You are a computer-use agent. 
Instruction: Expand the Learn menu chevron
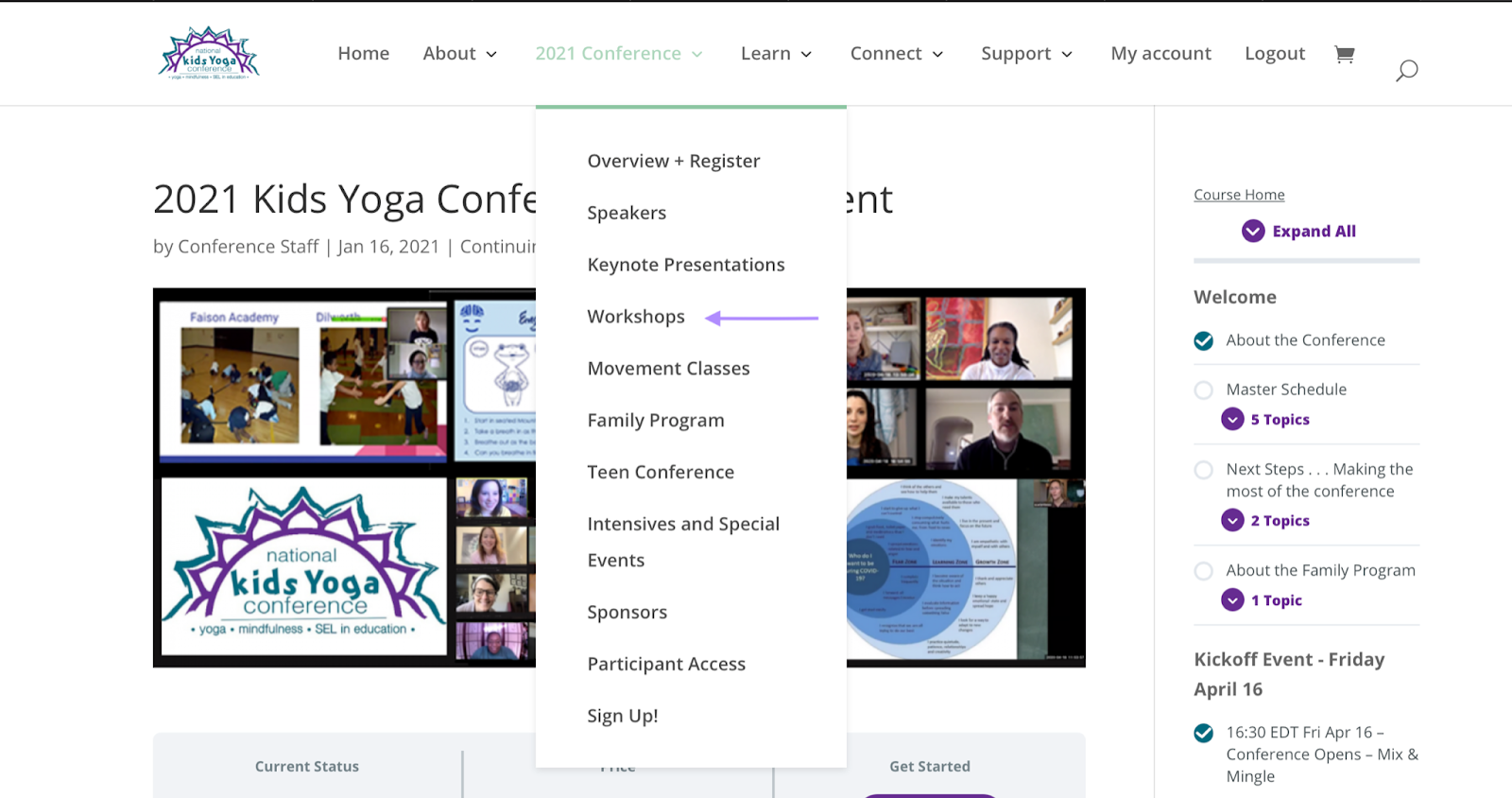[806, 55]
